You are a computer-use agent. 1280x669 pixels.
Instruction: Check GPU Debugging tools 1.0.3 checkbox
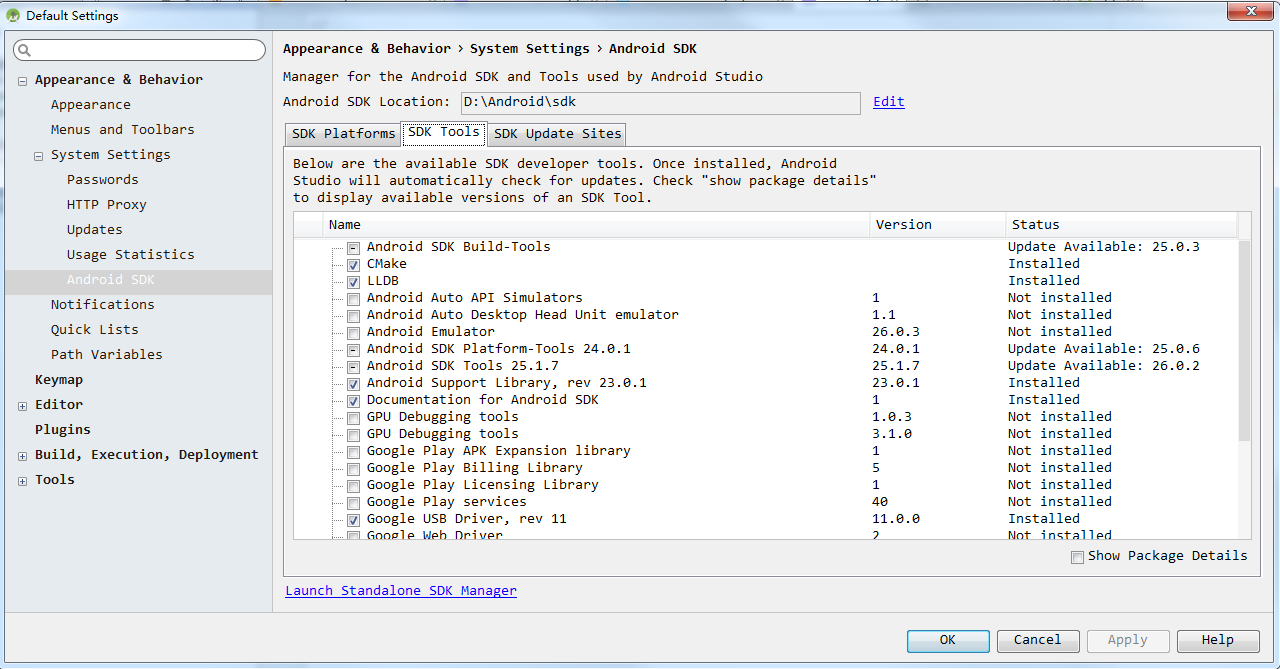point(353,418)
